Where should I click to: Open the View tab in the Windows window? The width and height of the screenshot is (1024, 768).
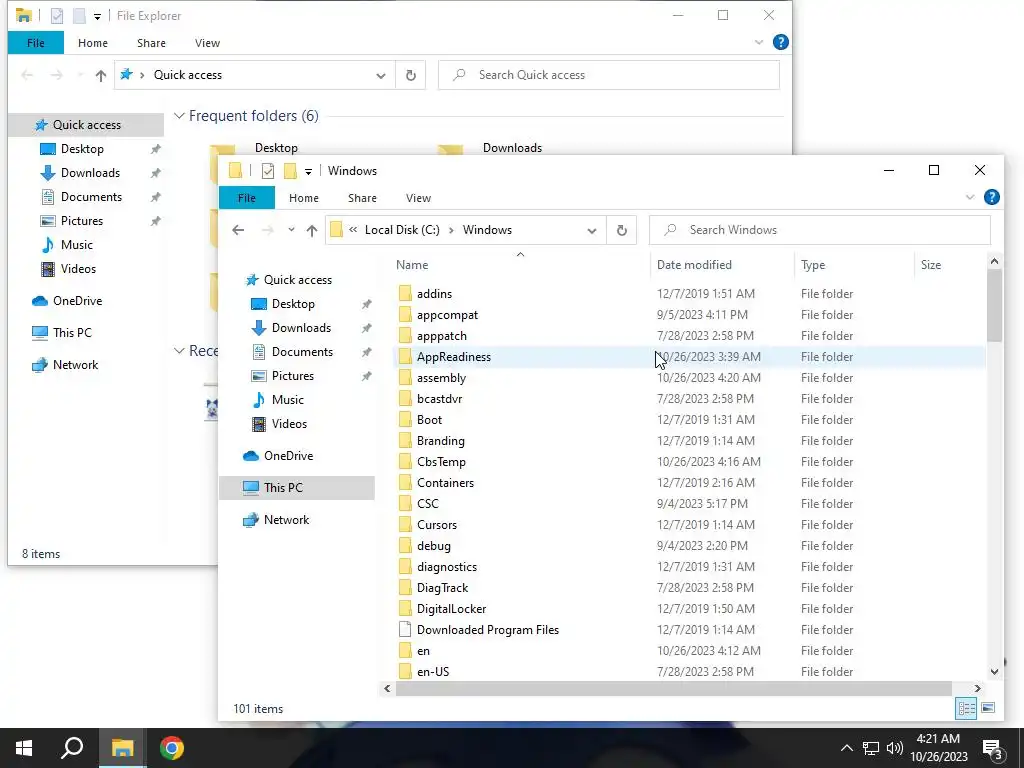(x=418, y=198)
